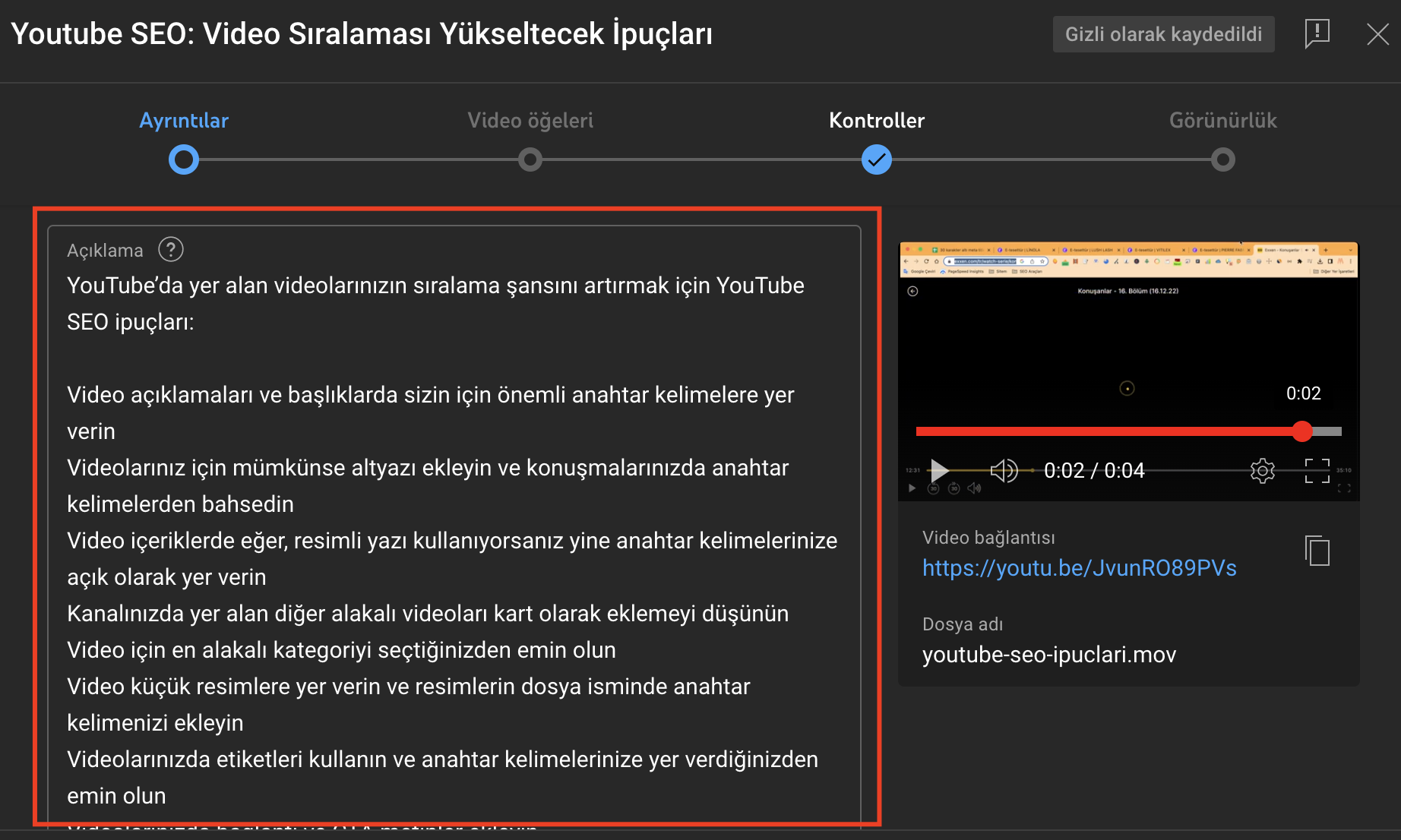
Task: Click the 0:02 / 0:04 time display
Action: pyautogui.click(x=1094, y=471)
